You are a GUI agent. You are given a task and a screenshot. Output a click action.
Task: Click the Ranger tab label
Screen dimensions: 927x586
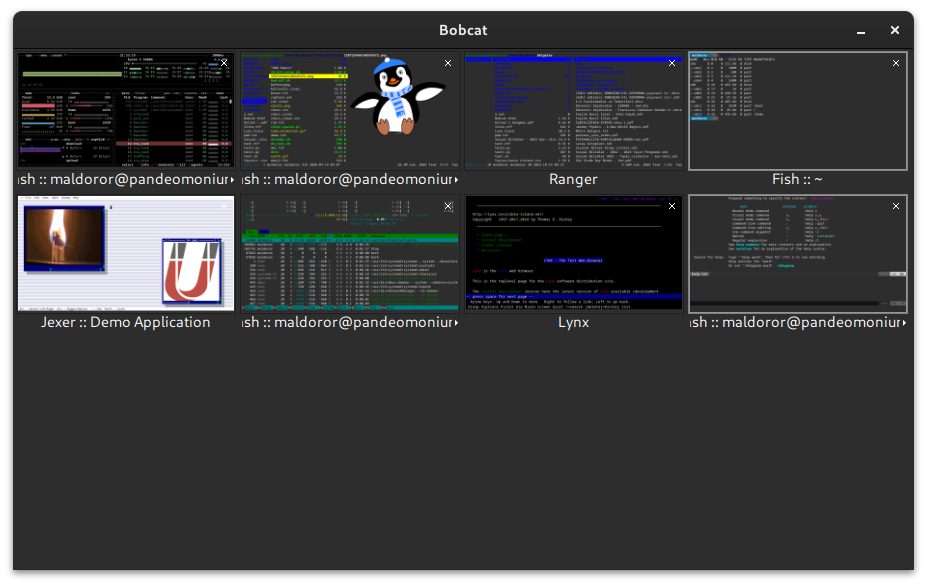(573, 179)
